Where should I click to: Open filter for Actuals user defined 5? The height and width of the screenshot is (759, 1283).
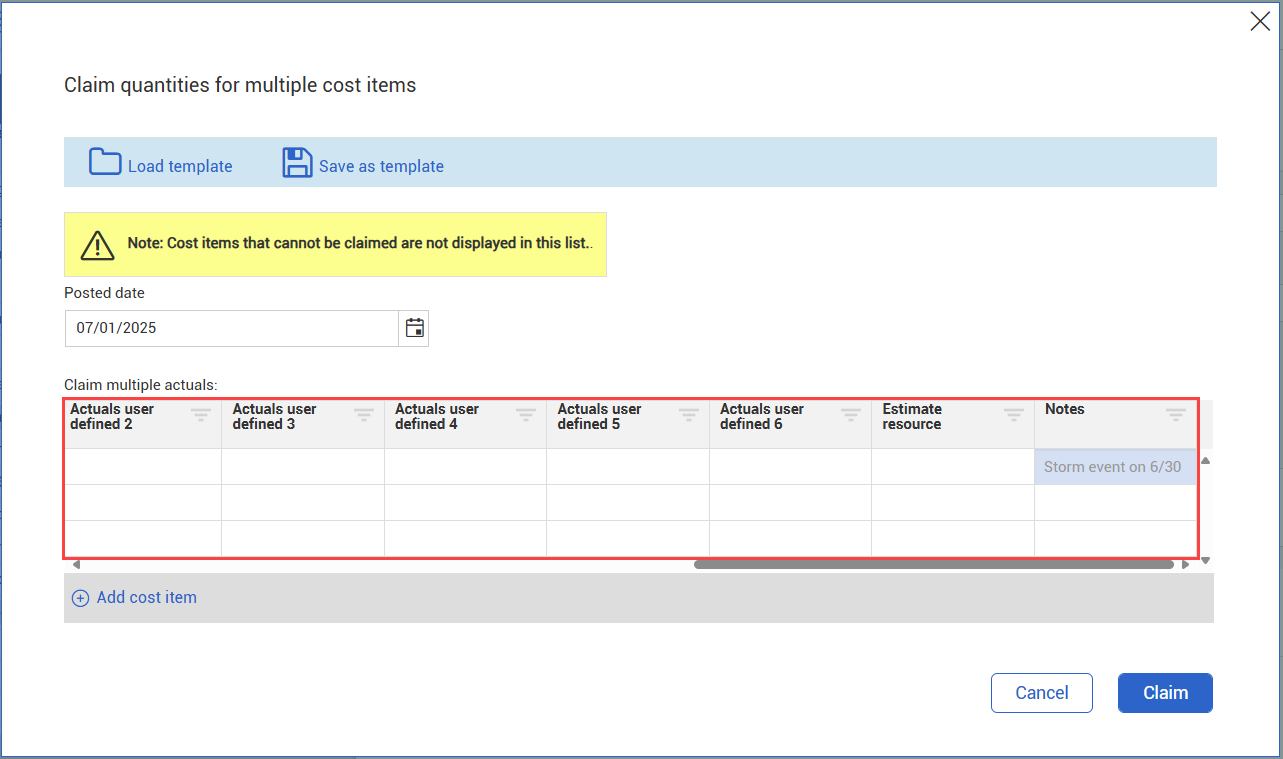click(x=688, y=414)
